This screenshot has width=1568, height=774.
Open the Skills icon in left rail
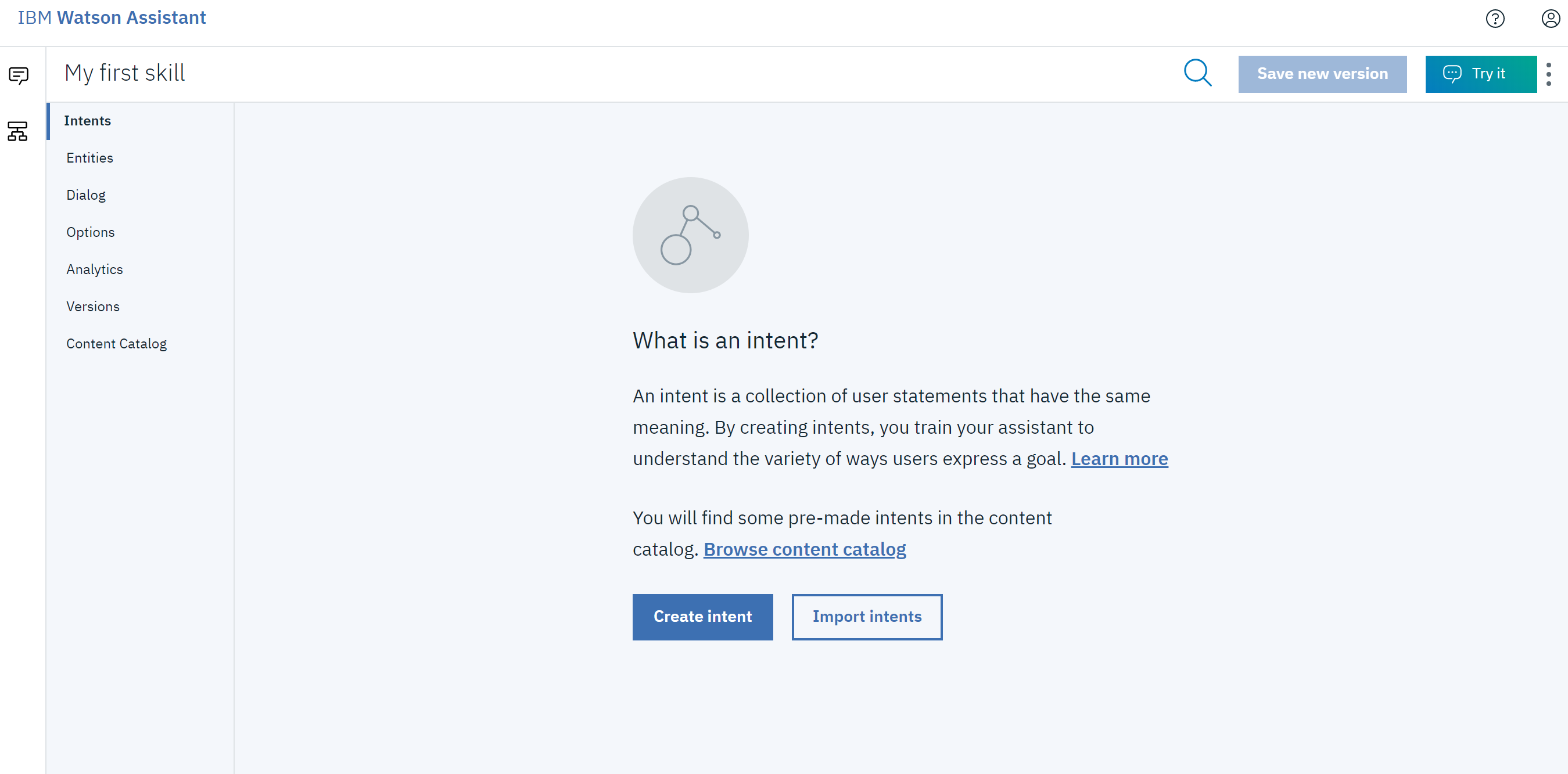point(17,131)
